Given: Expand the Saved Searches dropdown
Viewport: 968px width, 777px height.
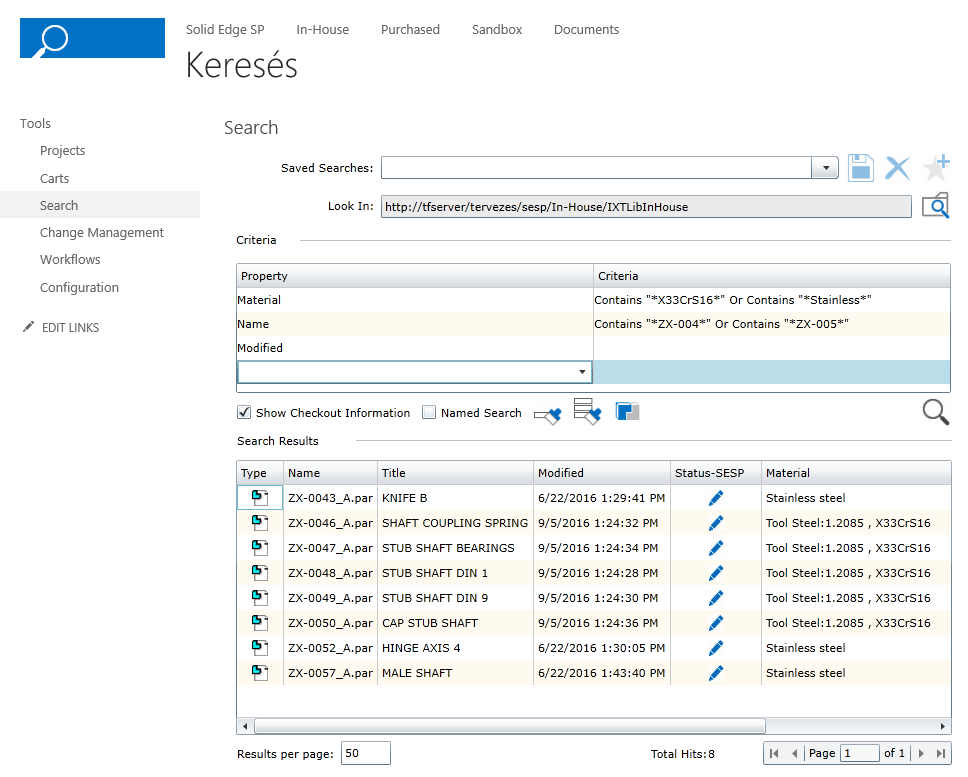Looking at the screenshot, I should click(825, 168).
